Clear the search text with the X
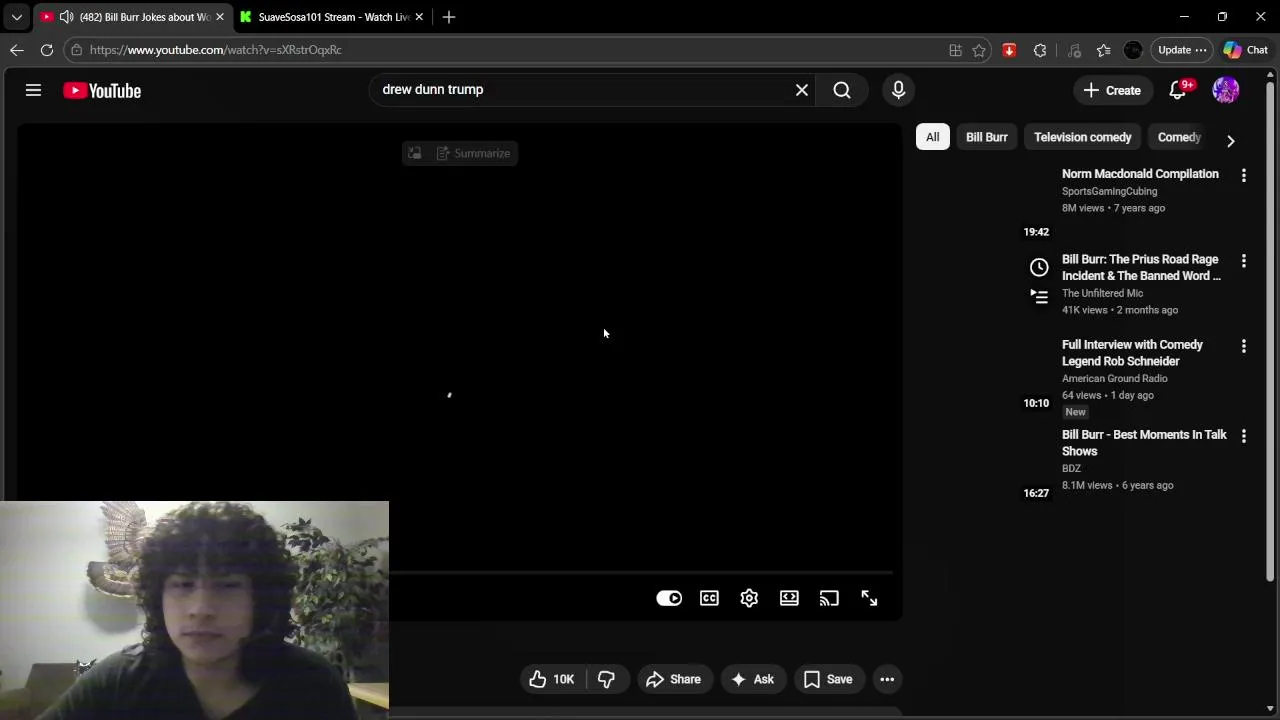The height and width of the screenshot is (720, 1280). [801, 90]
